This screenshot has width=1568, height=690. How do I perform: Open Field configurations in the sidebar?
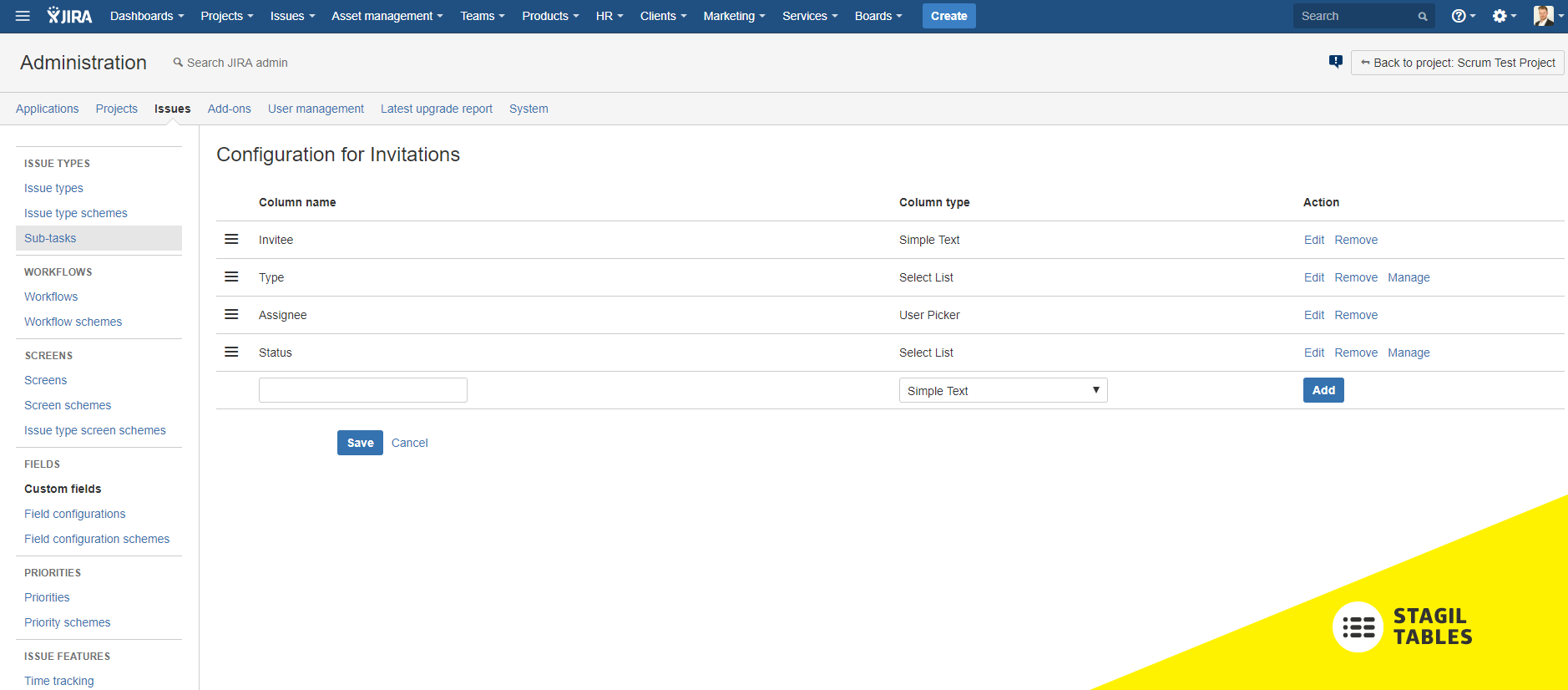(75, 514)
